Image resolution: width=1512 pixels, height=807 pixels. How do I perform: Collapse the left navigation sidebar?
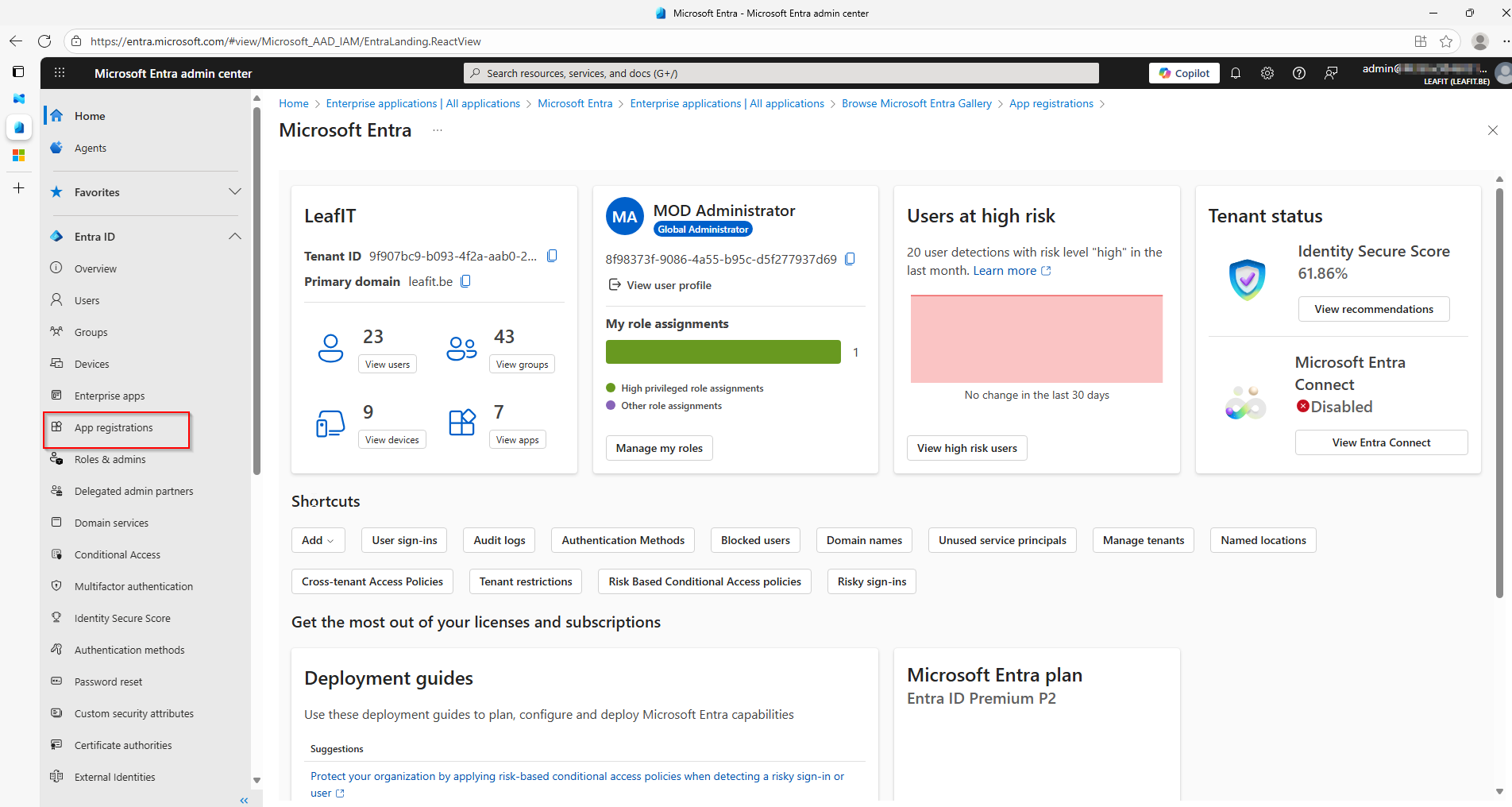(244, 800)
